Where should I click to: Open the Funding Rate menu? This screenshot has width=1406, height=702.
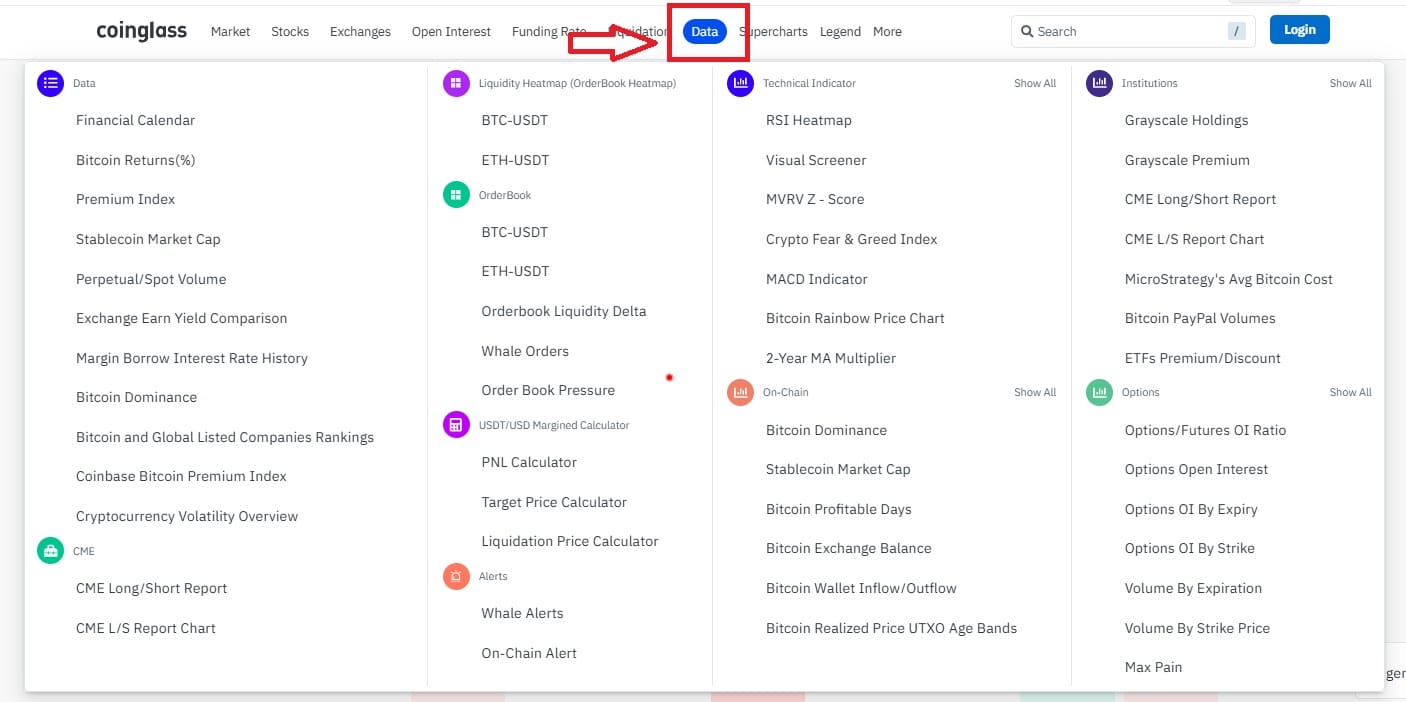pyautogui.click(x=549, y=31)
